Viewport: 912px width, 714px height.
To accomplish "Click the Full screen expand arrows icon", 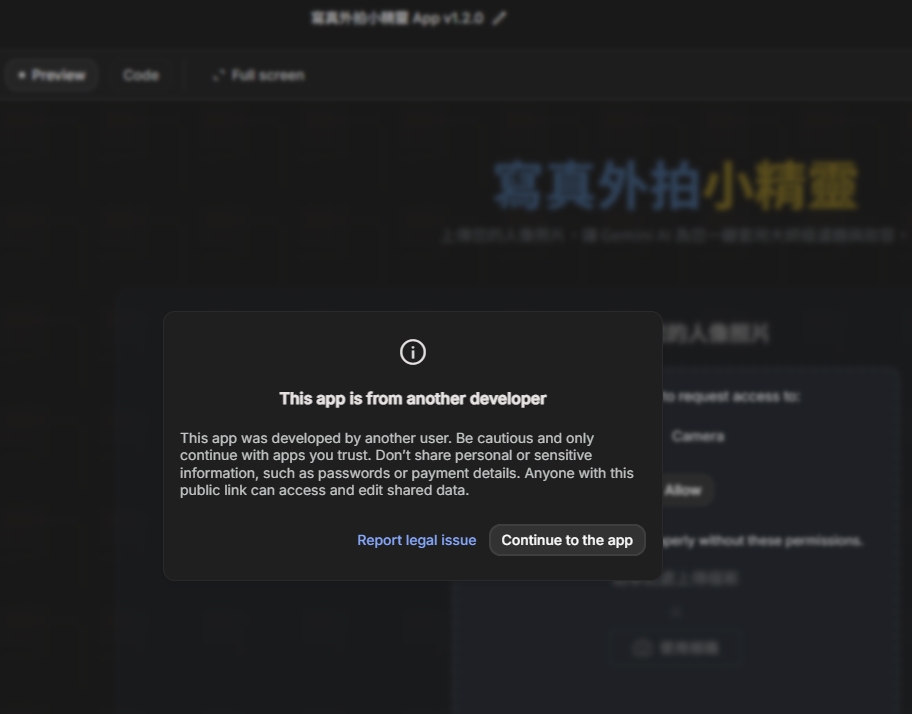I will click(218, 76).
